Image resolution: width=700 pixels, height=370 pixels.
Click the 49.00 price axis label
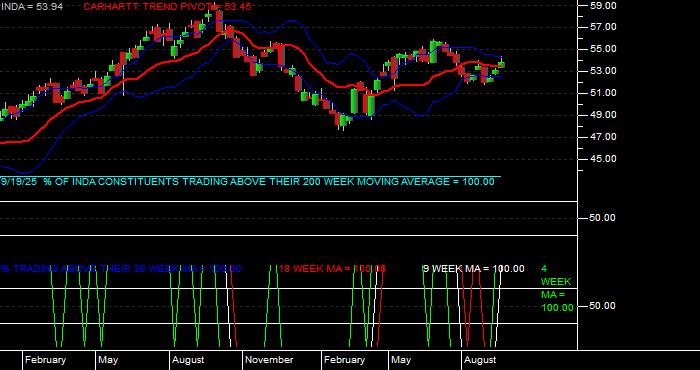point(603,115)
